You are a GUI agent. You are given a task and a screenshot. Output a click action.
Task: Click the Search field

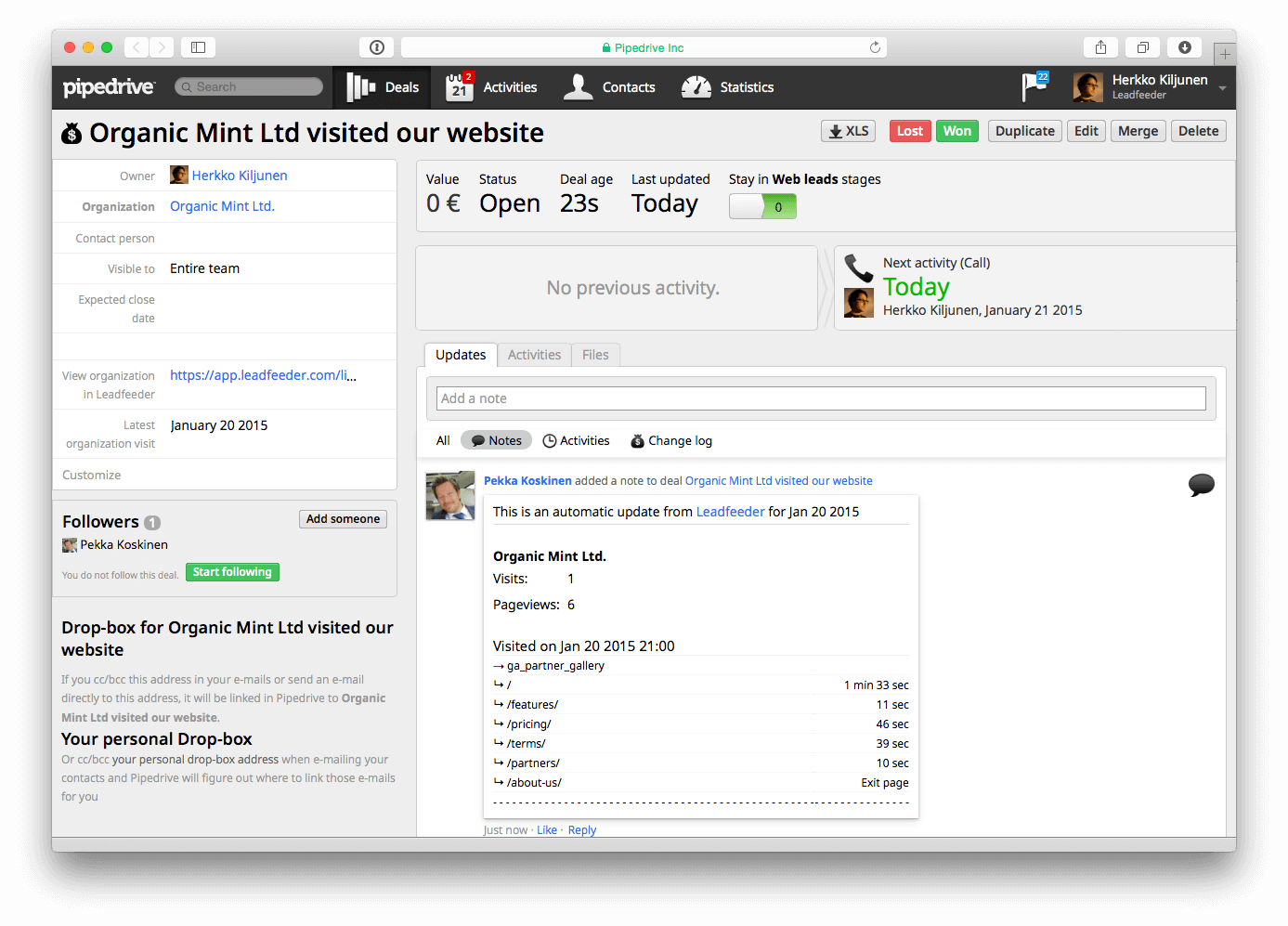point(249,86)
